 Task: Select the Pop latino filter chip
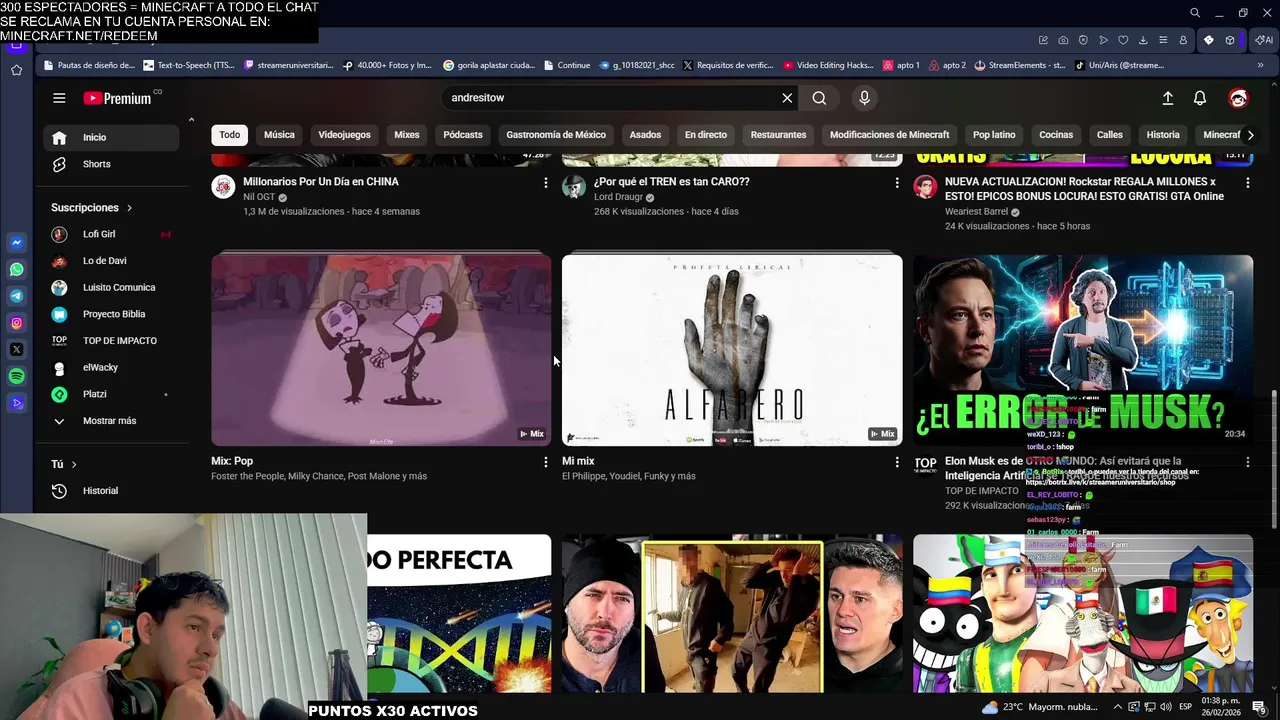[994, 135]
